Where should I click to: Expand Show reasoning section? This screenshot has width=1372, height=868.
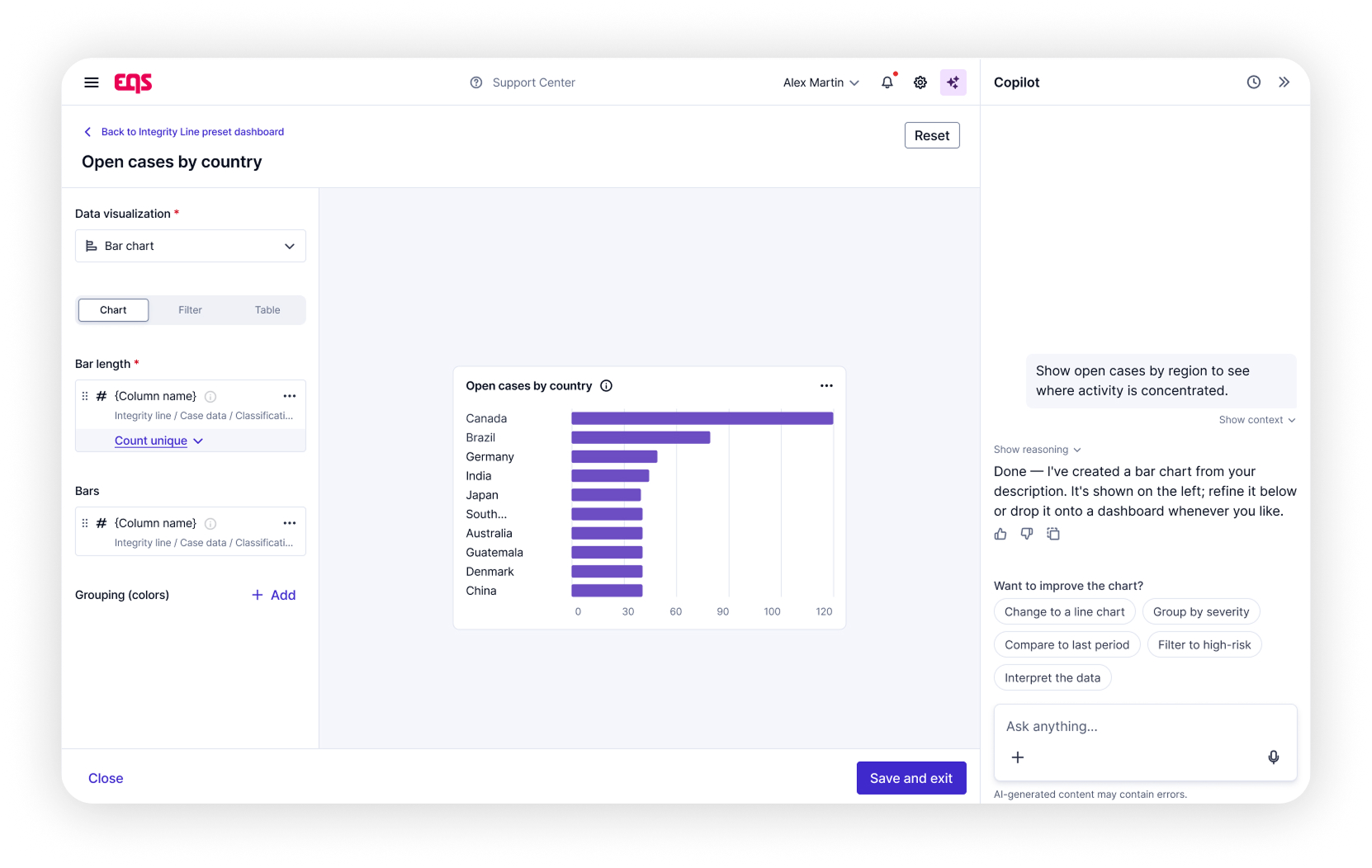pyautogui.click(x=1038, y=450)
